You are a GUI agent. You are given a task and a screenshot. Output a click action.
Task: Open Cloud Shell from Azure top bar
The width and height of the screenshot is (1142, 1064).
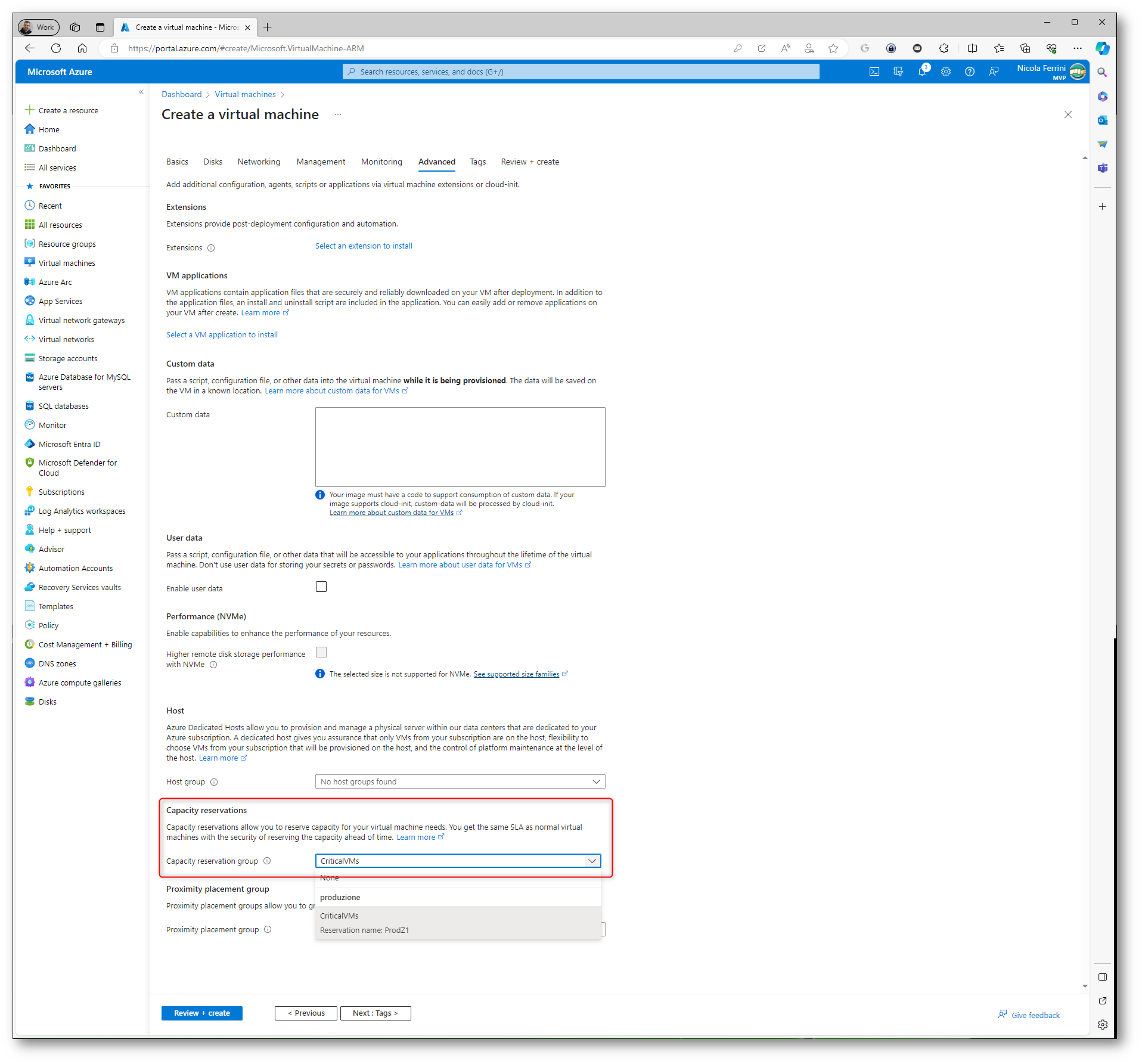click(x=874, y=72)
